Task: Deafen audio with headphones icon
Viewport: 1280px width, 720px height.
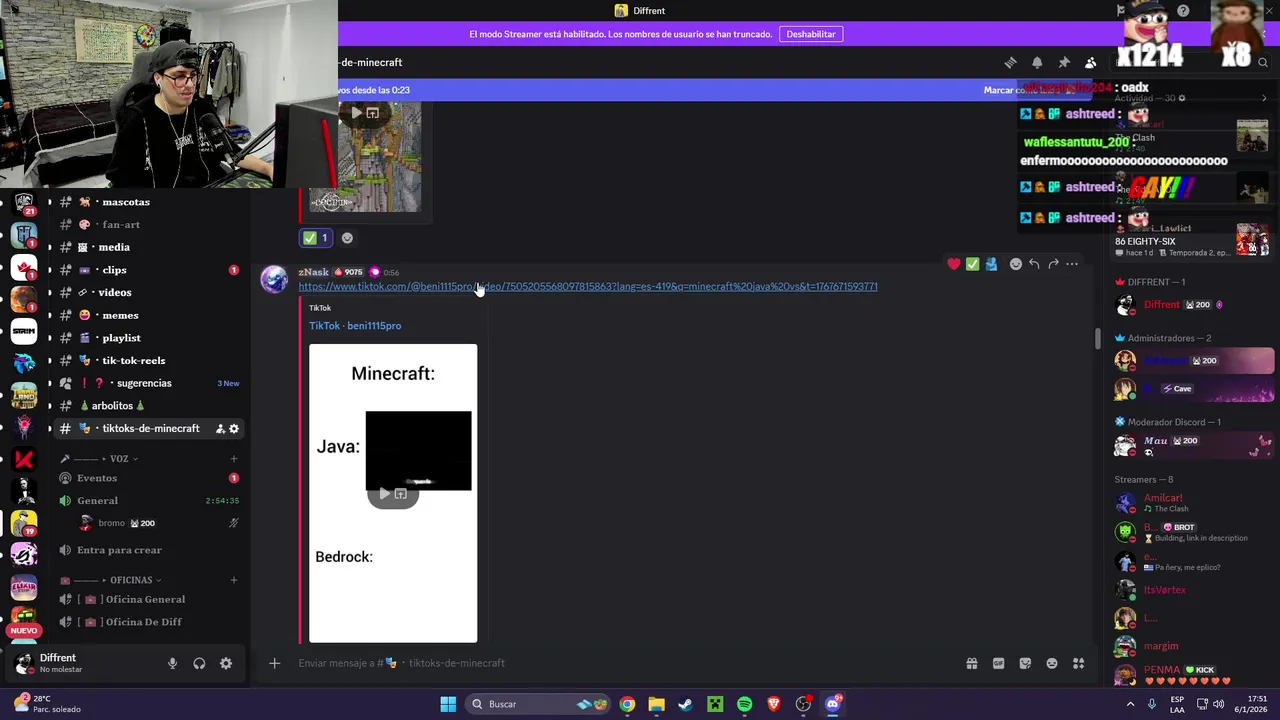Action: coord(199,663)
